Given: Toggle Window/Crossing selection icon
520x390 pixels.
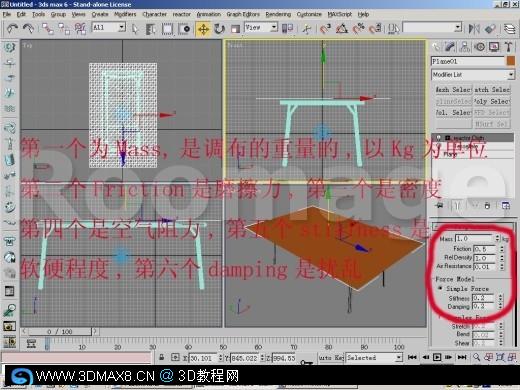Looking at the screenshot, I should (x=184, y=29).
